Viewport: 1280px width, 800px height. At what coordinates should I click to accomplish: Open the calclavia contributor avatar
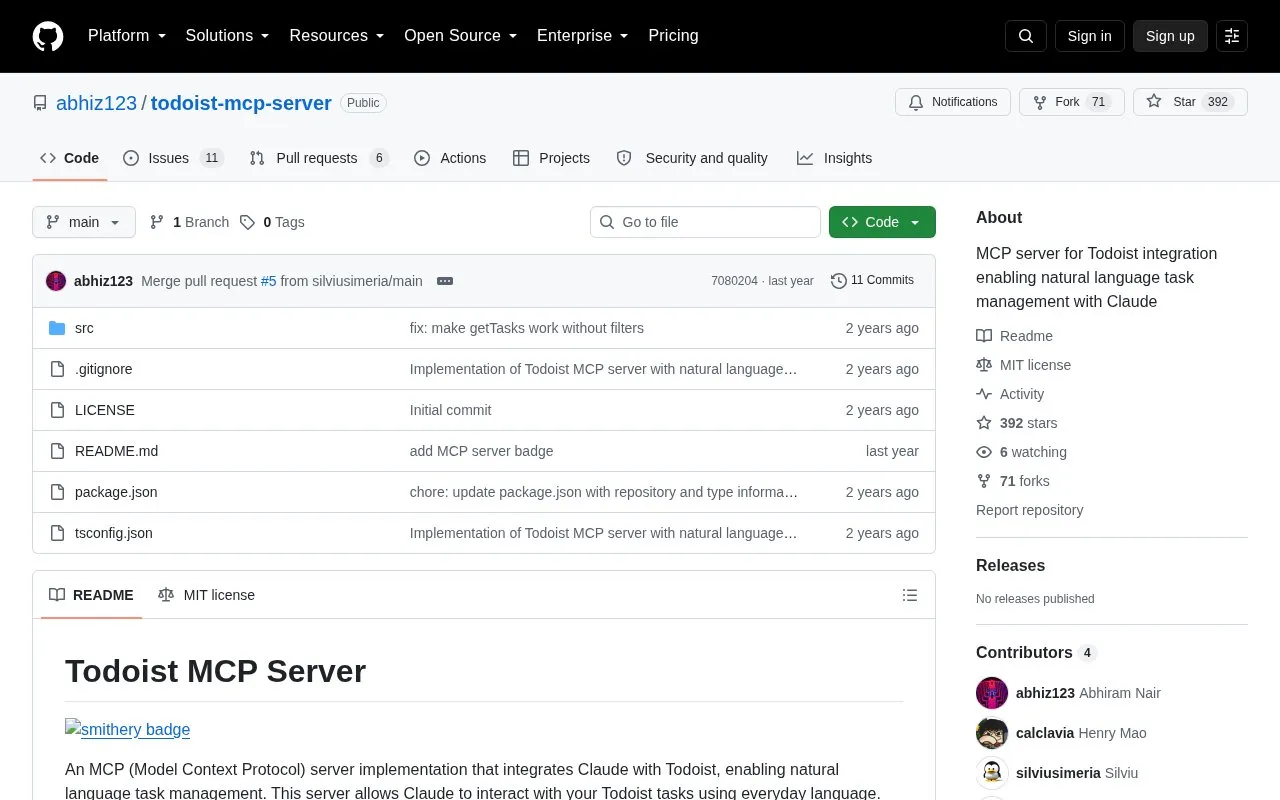[992, 733]
